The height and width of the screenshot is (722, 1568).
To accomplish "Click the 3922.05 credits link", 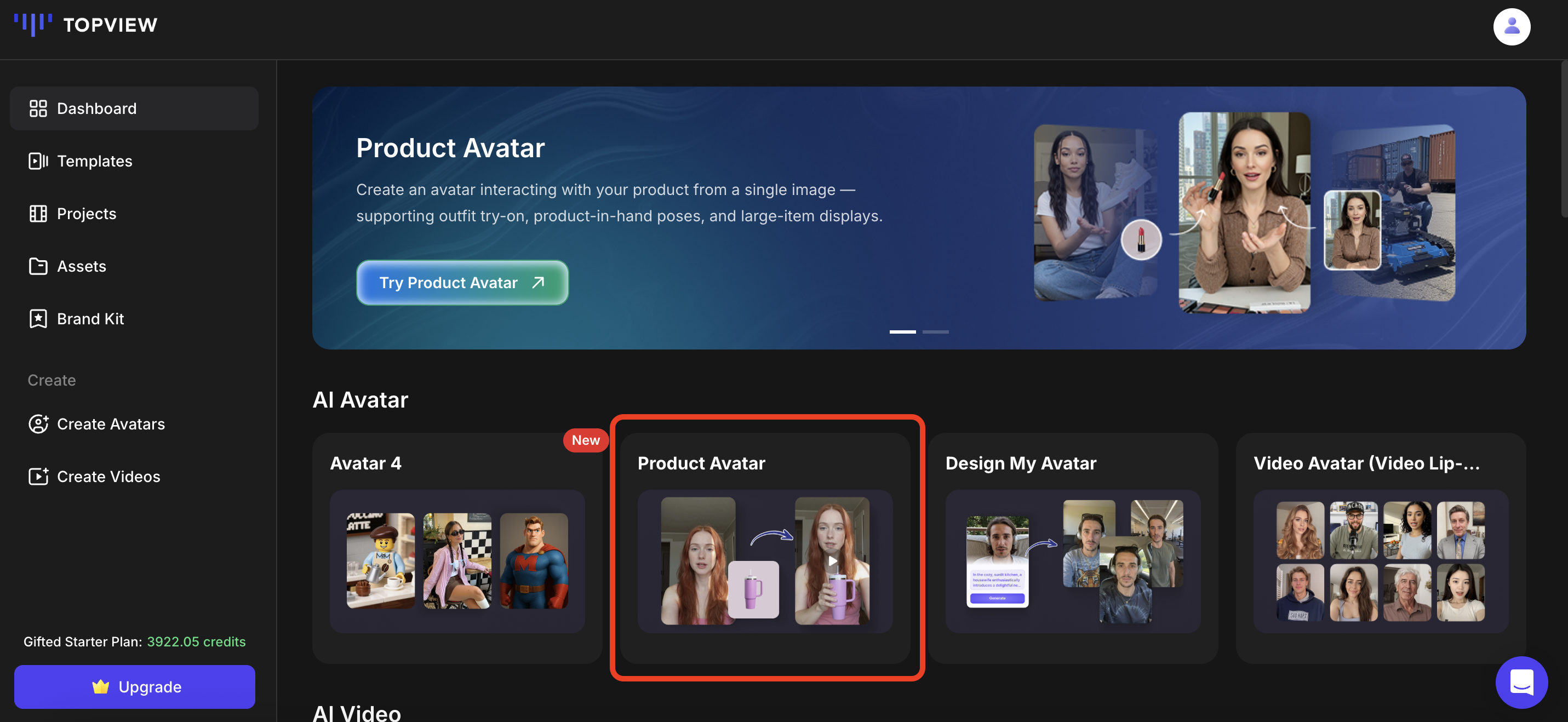I will 196,641.
